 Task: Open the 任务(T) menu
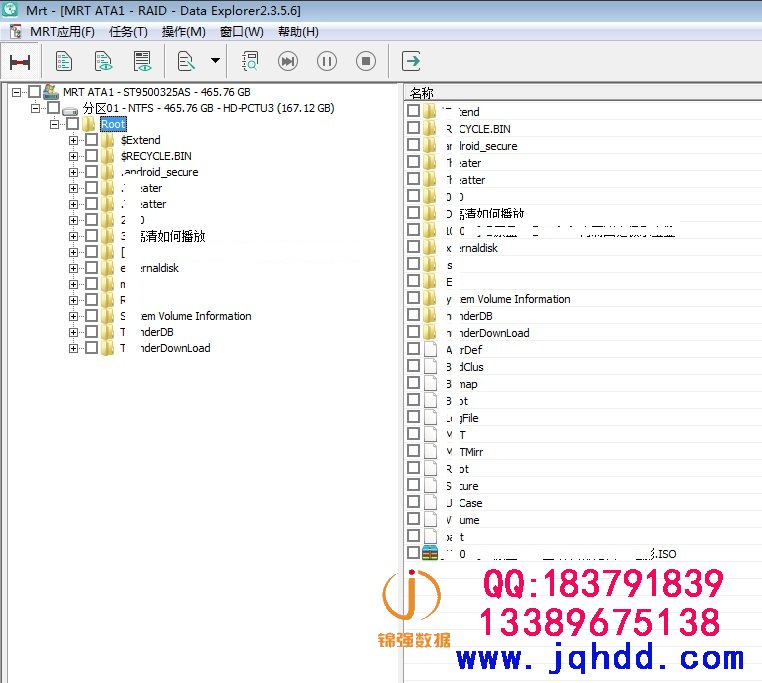(x=128, y=32)
